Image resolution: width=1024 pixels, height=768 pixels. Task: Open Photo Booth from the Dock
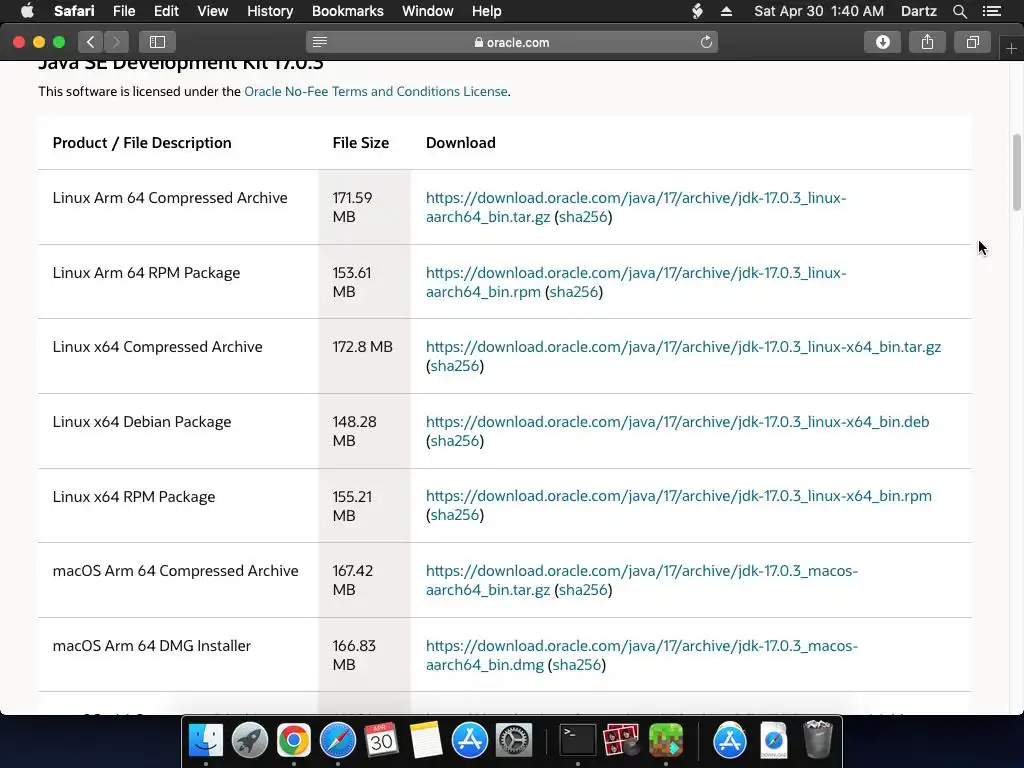[621, 741]
